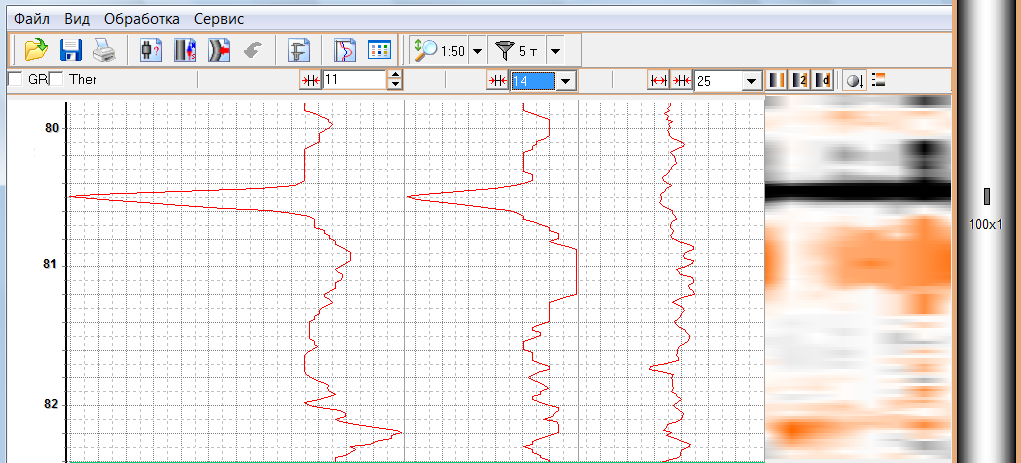Click the magnifier depth scale icon

pos(426,50)
